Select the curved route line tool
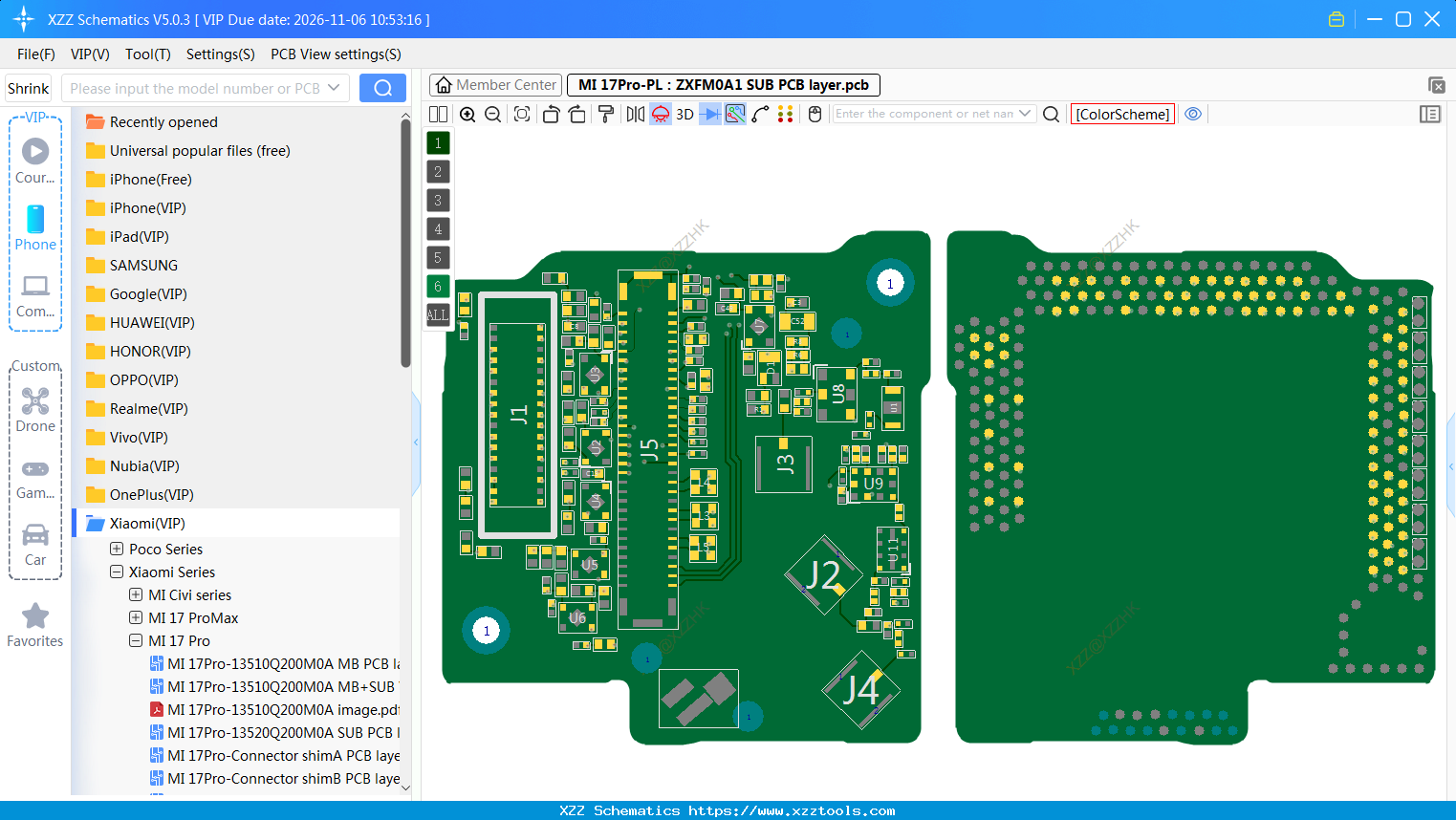 click(x=760, y=114)
